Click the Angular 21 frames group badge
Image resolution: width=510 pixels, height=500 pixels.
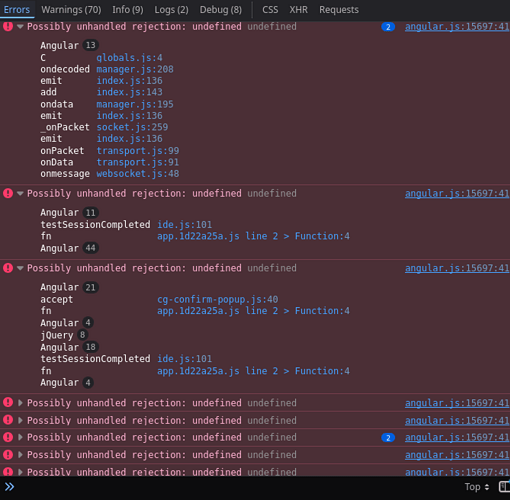click(x=91, y=287)
